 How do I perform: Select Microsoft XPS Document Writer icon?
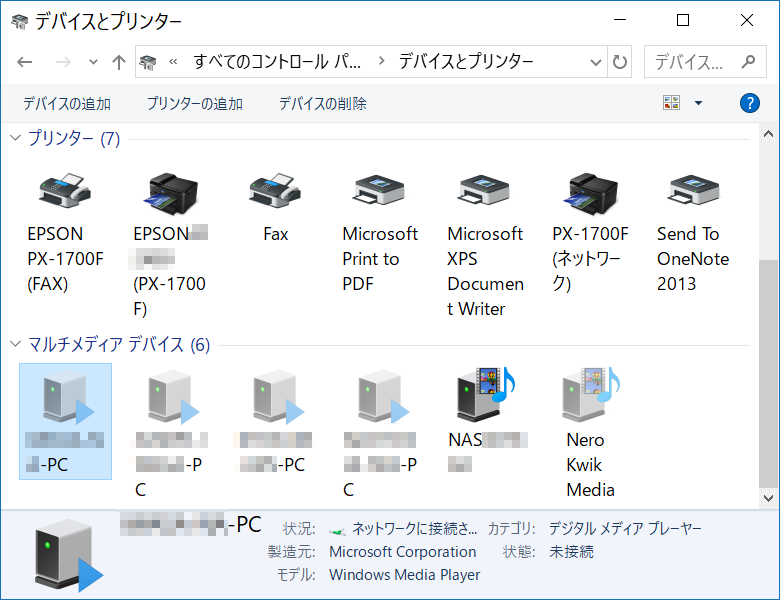[484, 190]
